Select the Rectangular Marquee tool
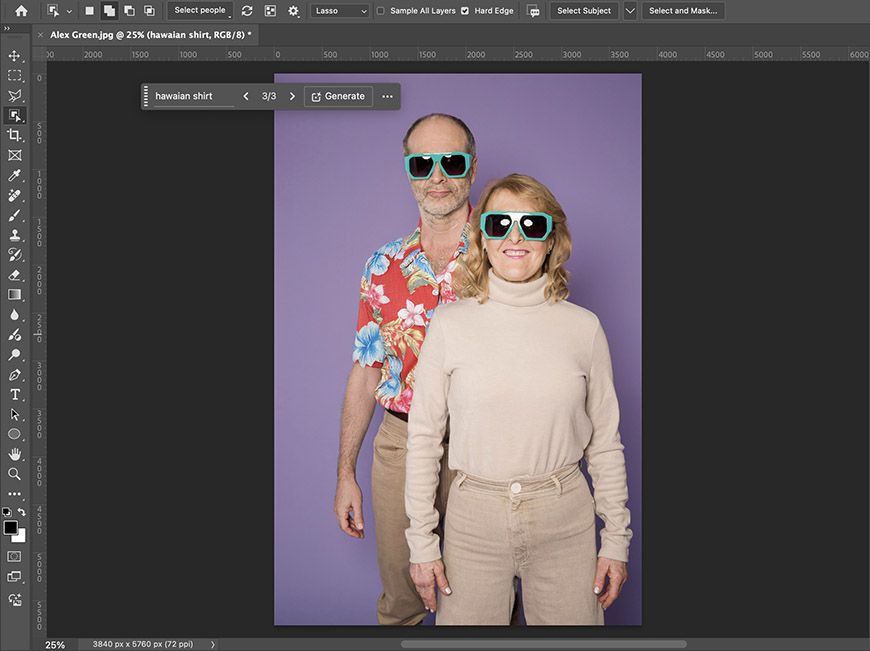This screenshot has width=870, height=651. [x=14, y=75]
